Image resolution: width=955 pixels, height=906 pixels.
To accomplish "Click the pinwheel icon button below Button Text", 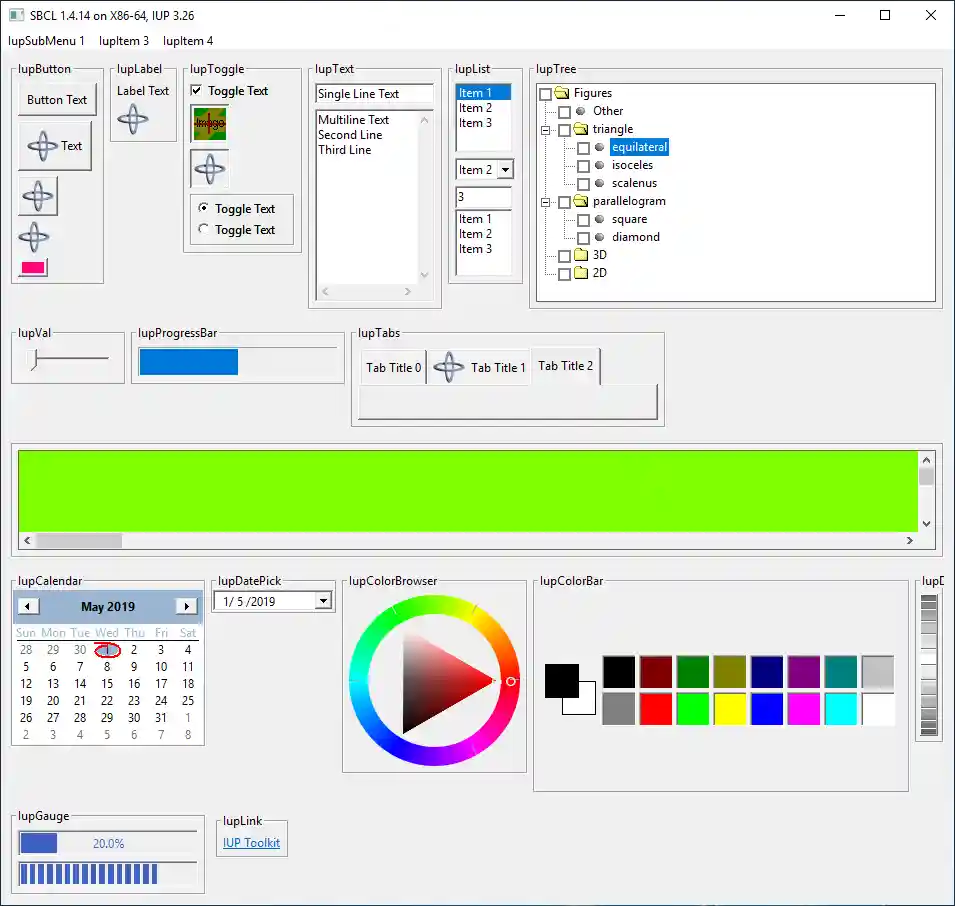I will coord(55,146).
